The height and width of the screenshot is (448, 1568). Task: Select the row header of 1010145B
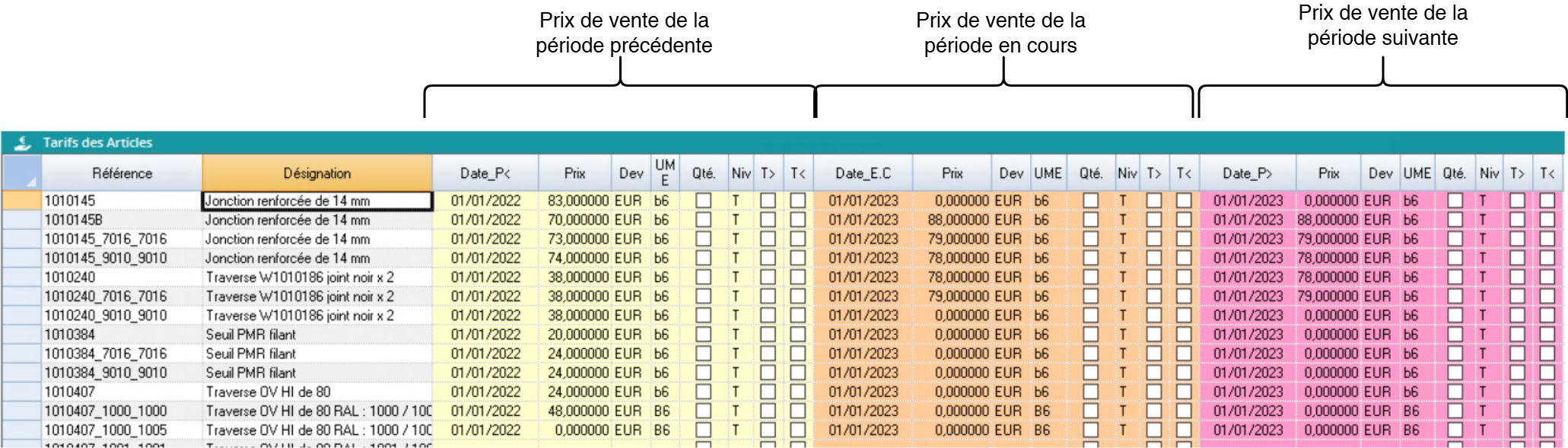[x=22, y=221]
